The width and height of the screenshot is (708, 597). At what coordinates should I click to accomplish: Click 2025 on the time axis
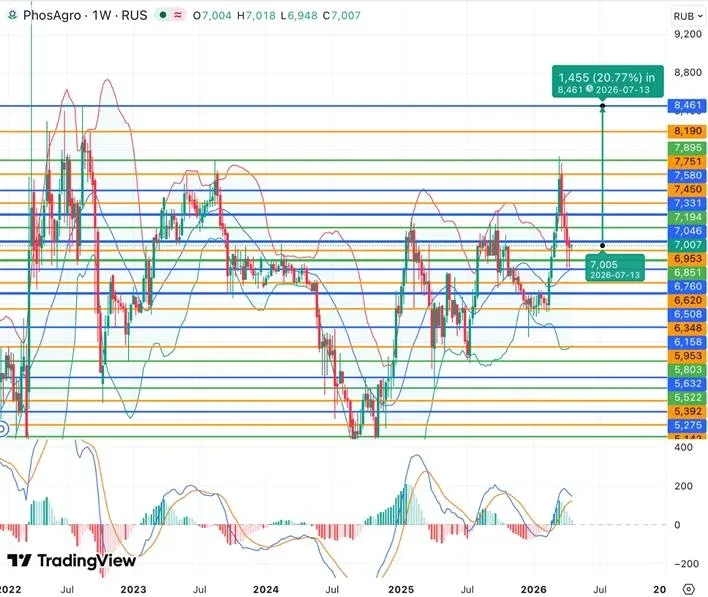point(400,590)
